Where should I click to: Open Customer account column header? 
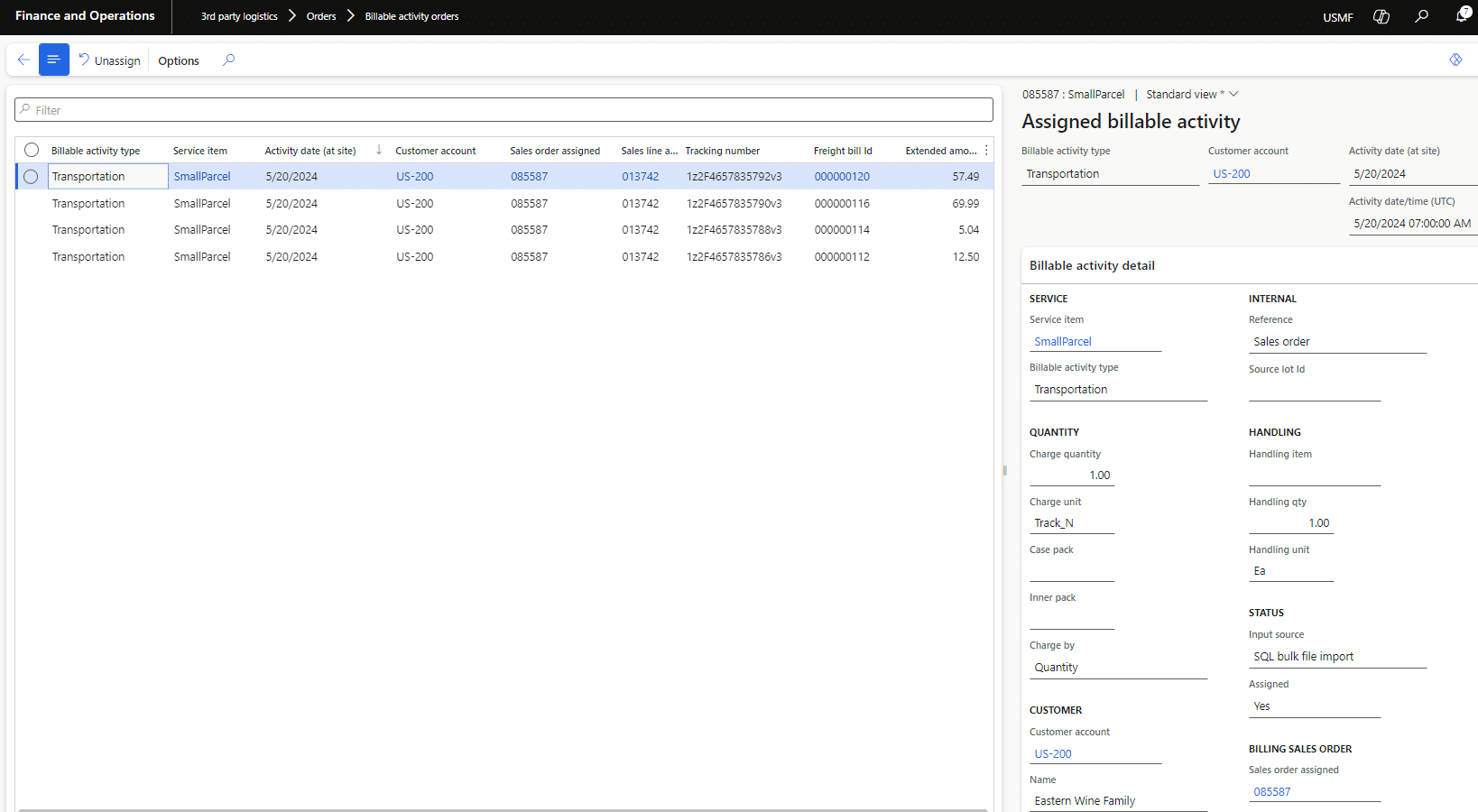pyautogui.click(x=435, y=151)
